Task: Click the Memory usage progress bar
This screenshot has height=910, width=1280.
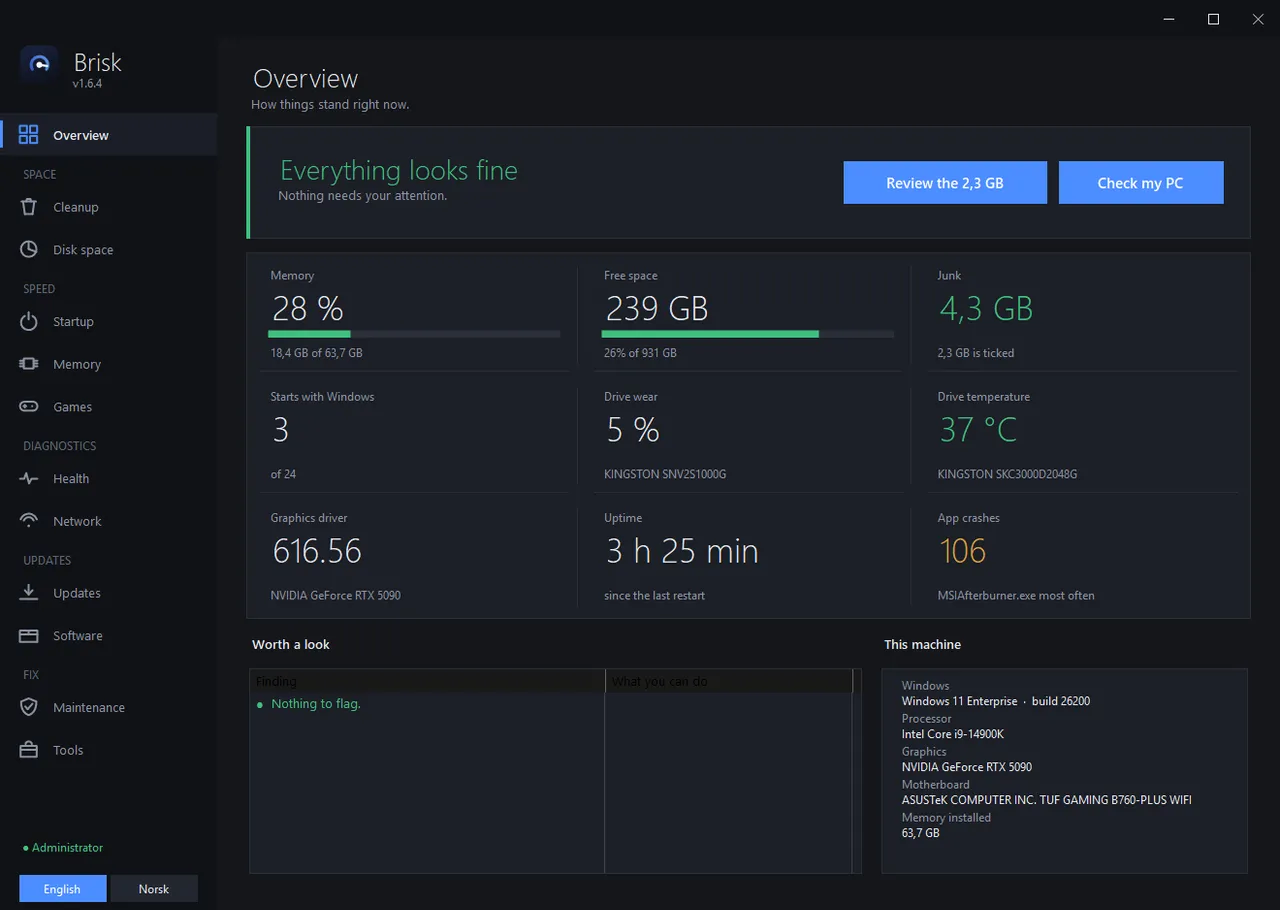Action: [x=414, y=334]
